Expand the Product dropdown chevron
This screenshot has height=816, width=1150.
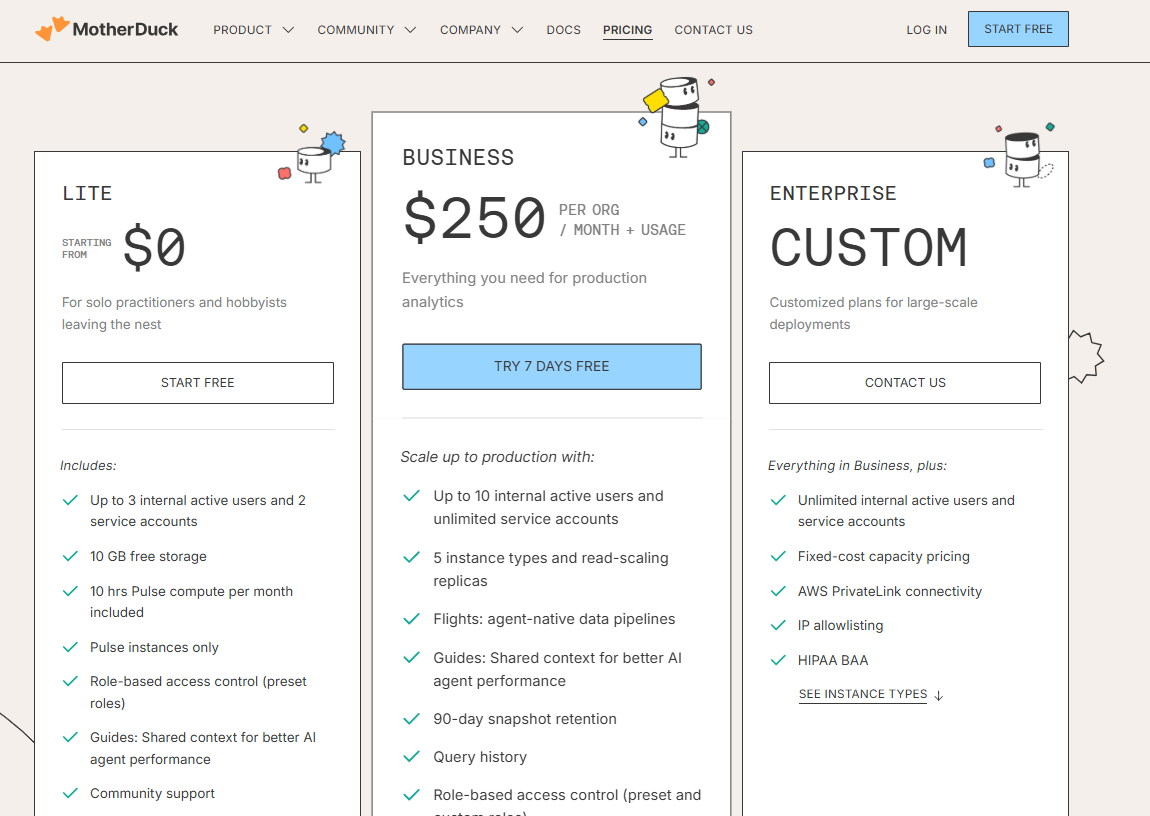pyautogui.click(x=288, y=30)
